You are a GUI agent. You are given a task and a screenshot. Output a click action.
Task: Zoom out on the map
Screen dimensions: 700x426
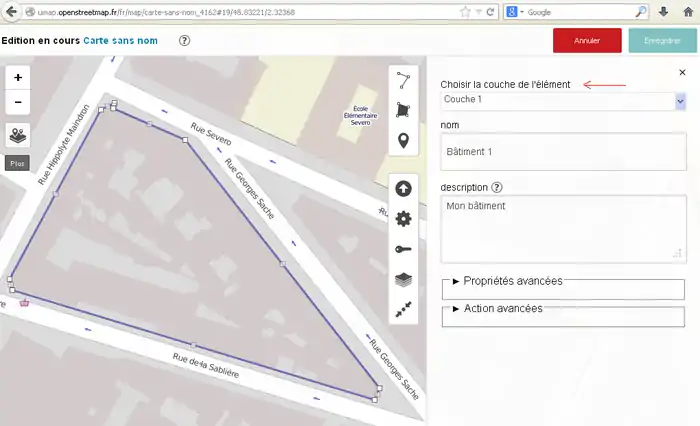(18, 102)
